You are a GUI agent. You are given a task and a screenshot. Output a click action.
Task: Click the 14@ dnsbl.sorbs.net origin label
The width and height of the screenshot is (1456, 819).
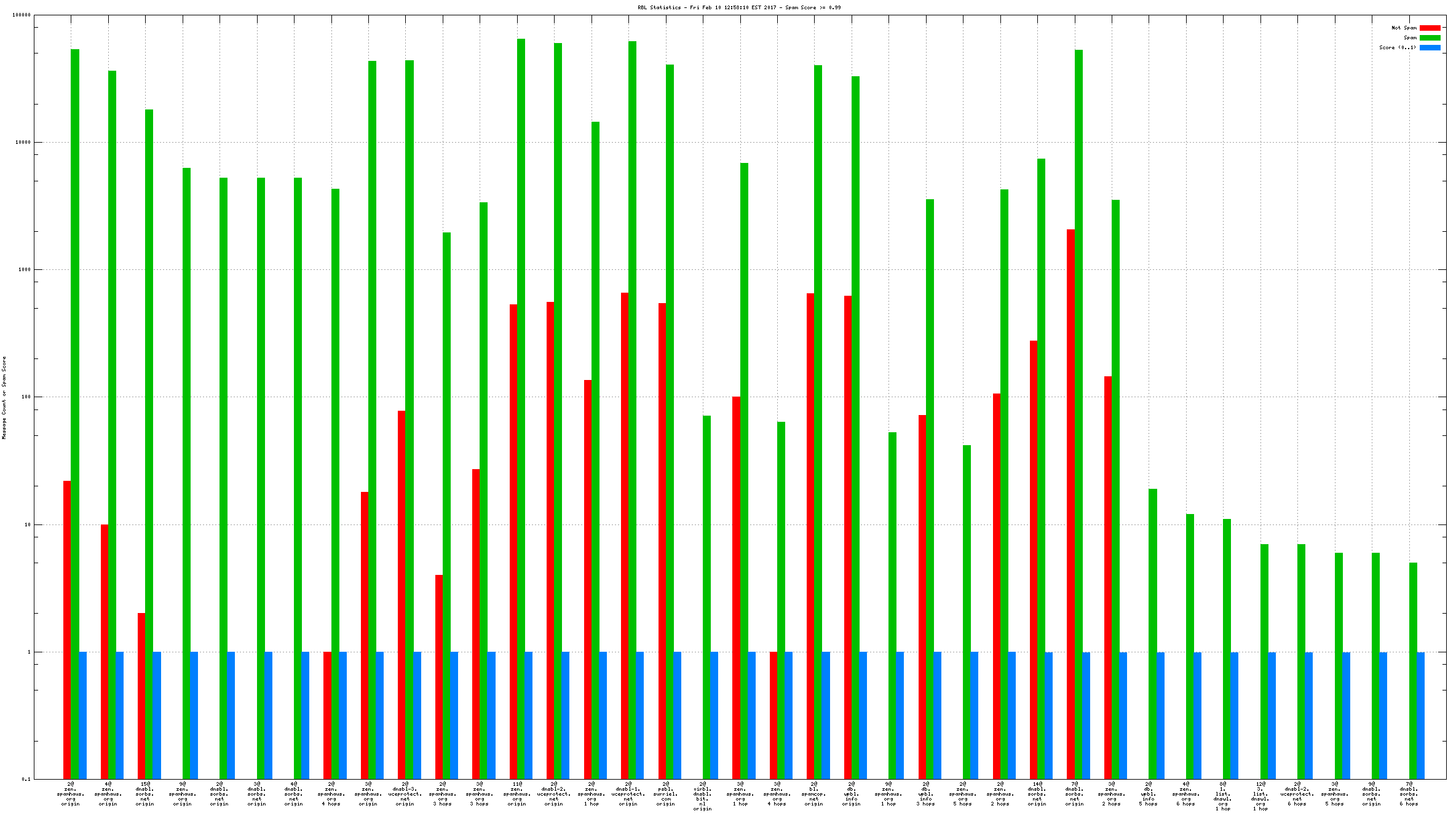coord(1037,794)
